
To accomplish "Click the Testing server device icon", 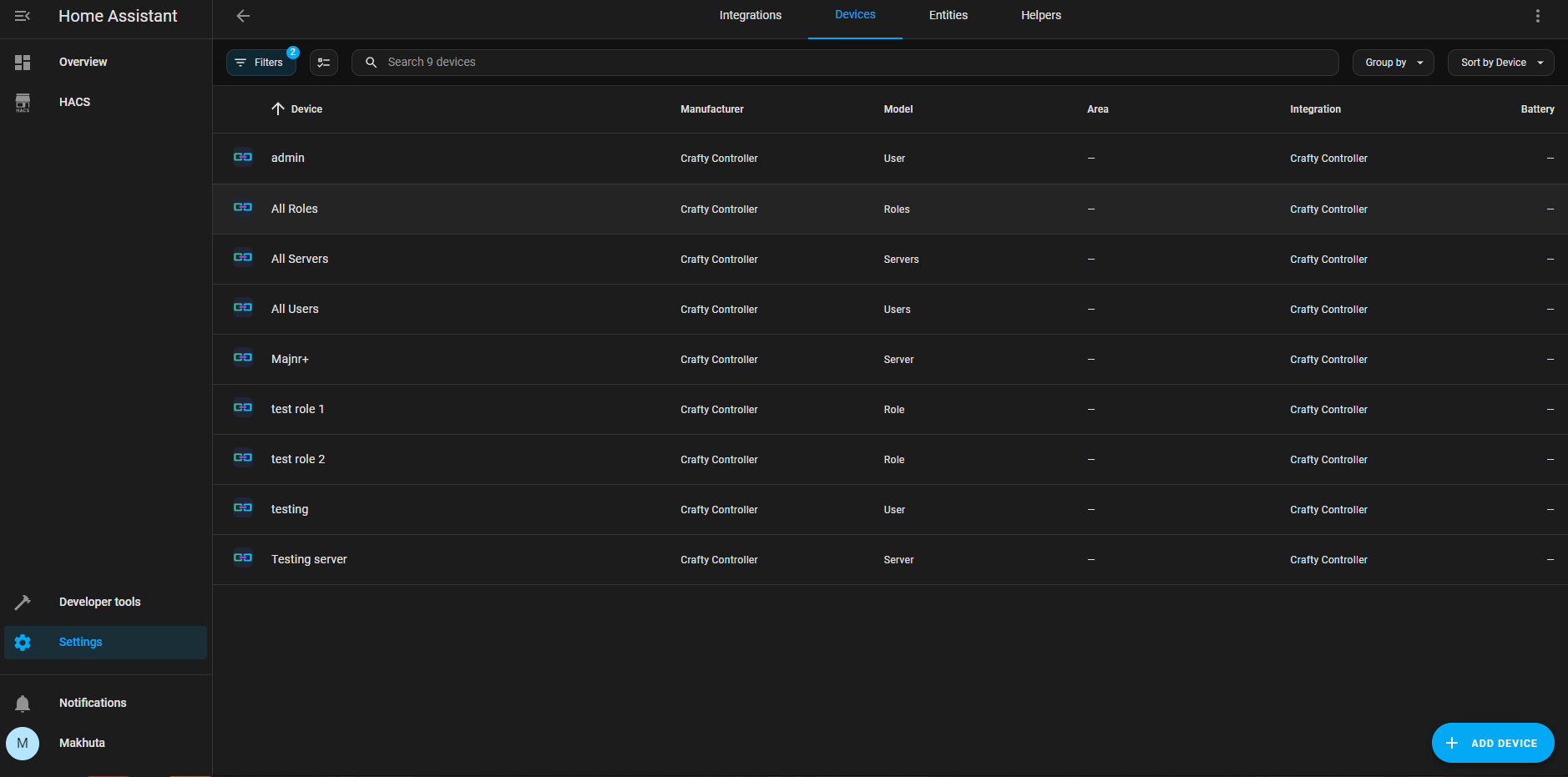I will (x=243, y=558).
